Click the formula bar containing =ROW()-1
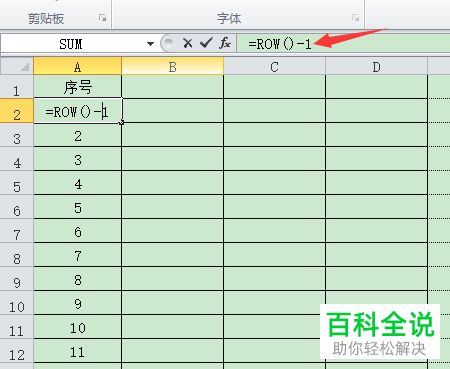Screen dimensions: 450x369 [343, 44]
